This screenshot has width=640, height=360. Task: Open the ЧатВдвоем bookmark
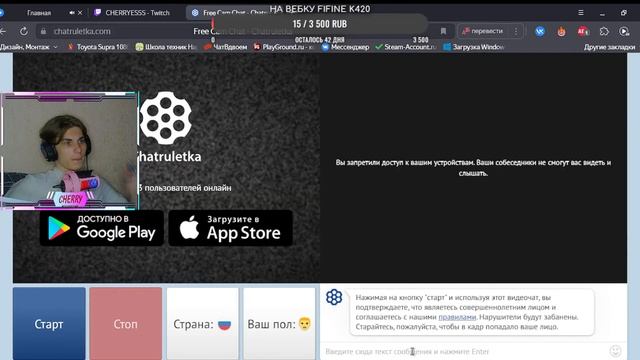[225, 47]
